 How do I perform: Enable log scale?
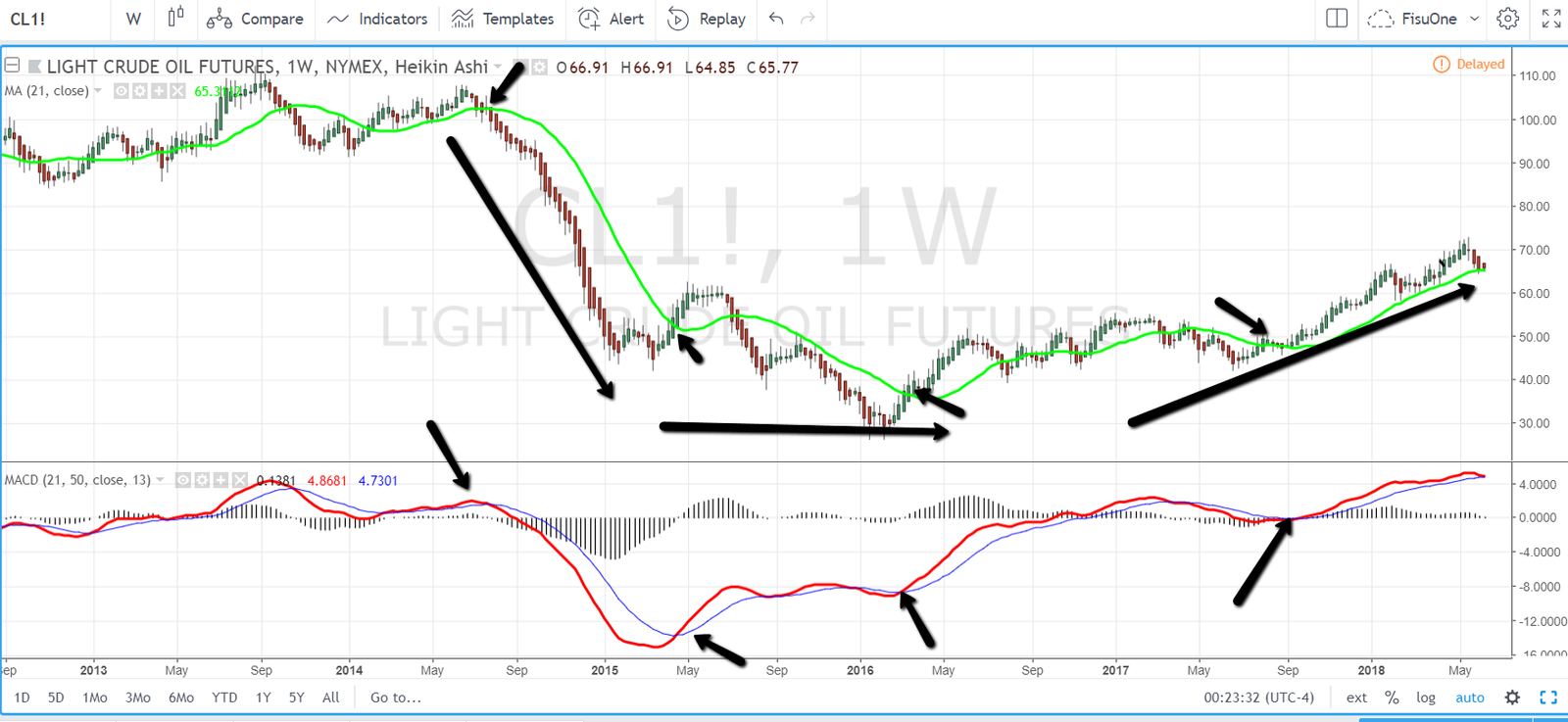tap(1426, 698)
